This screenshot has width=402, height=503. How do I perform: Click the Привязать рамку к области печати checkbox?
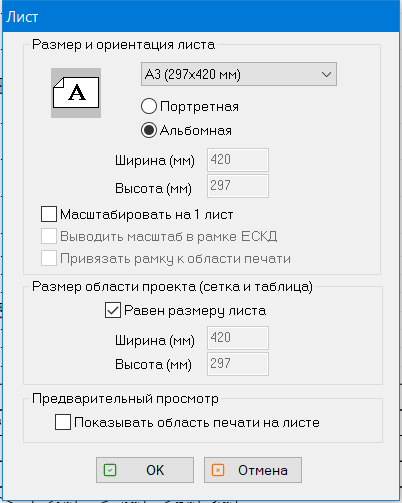coord(49,258)
